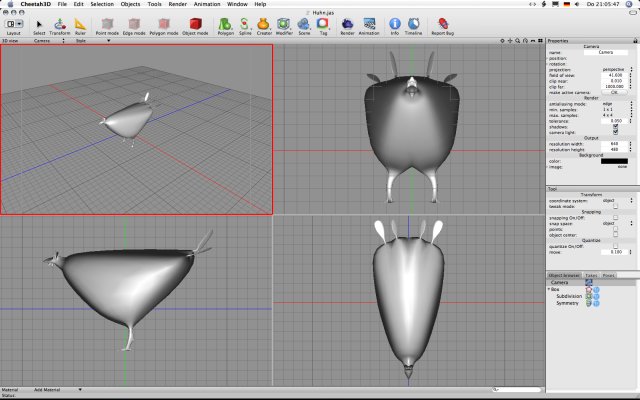Open the File menu
Viewport: 640px width, 400px height.
[x=62, y=4]
